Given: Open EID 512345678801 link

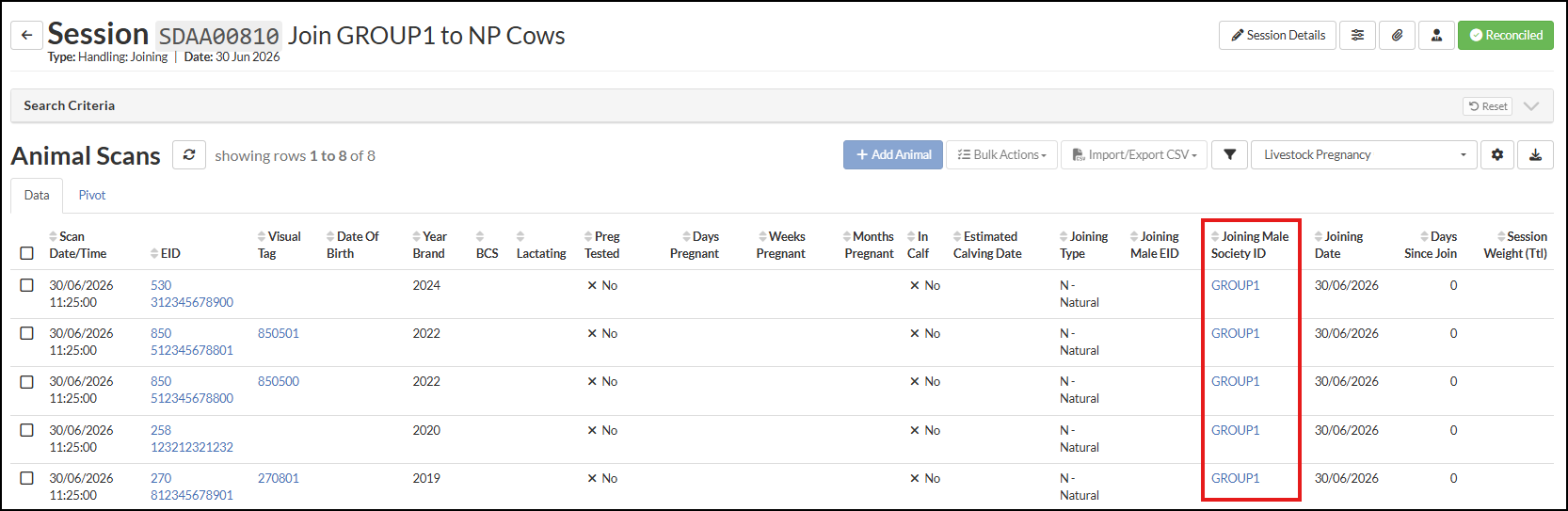Looking at the screenshot, I should pos(192,350).
